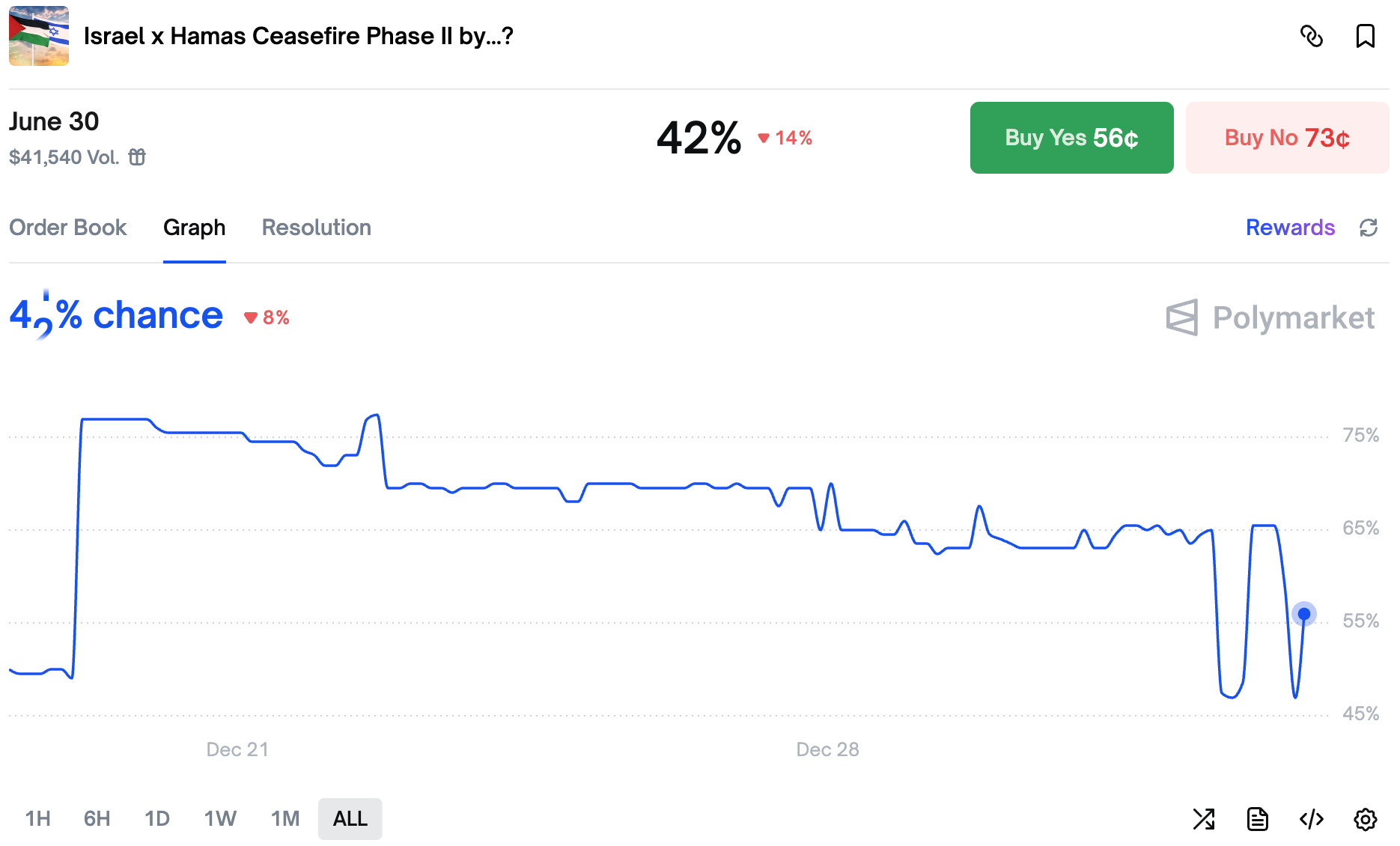
Task: Select the 6H time range
Action: coord(97,819)
